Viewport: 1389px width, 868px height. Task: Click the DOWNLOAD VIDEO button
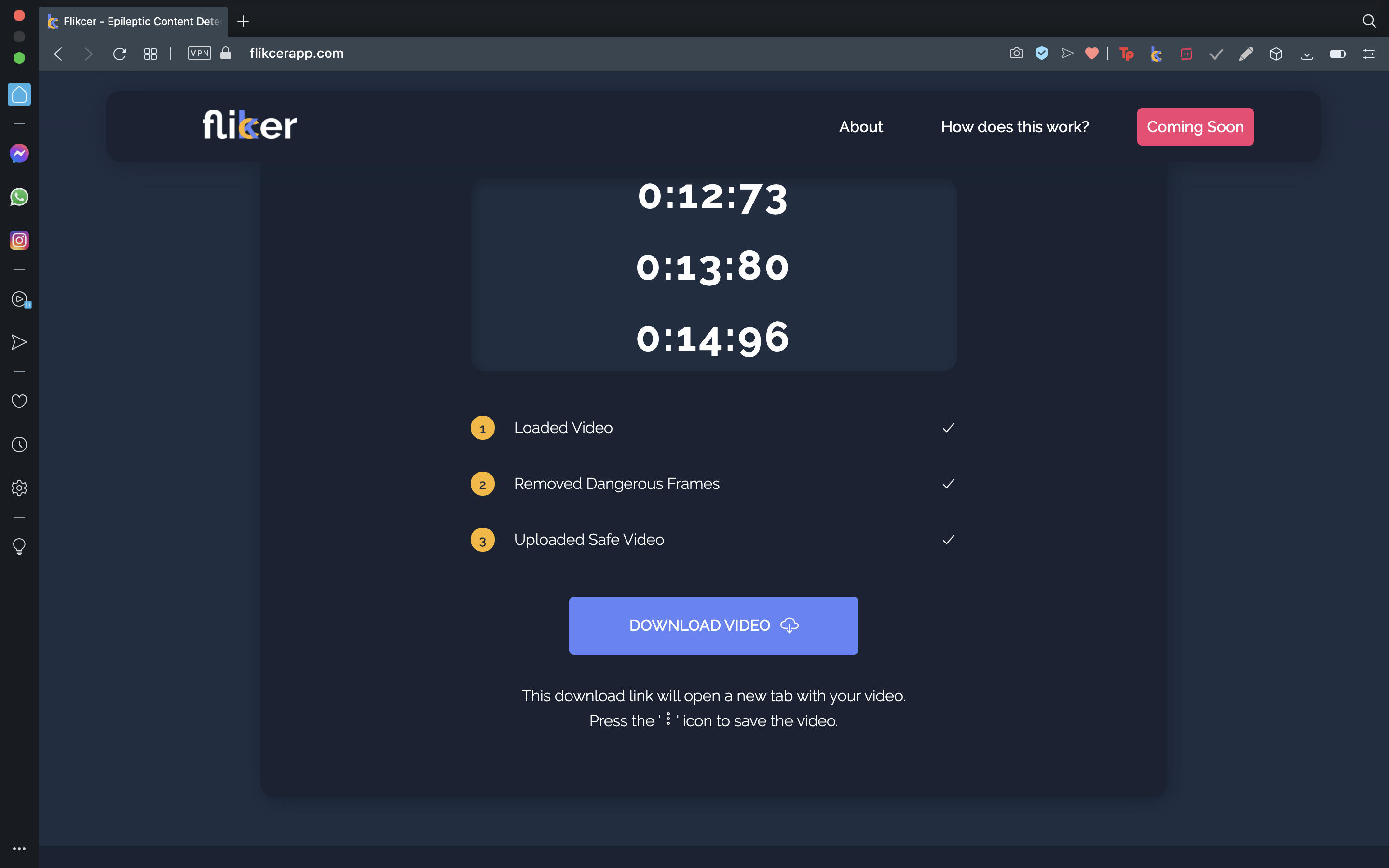(713, 626)
